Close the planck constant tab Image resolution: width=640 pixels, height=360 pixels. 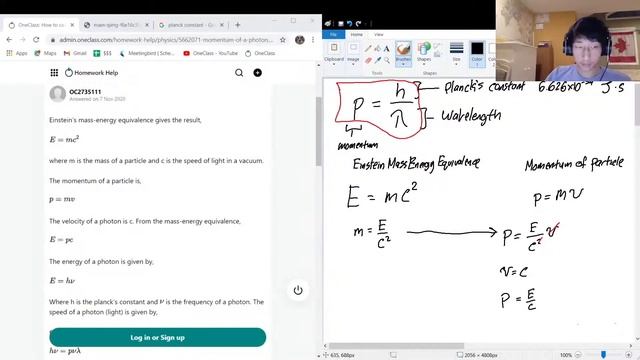[x=222, y=25]
